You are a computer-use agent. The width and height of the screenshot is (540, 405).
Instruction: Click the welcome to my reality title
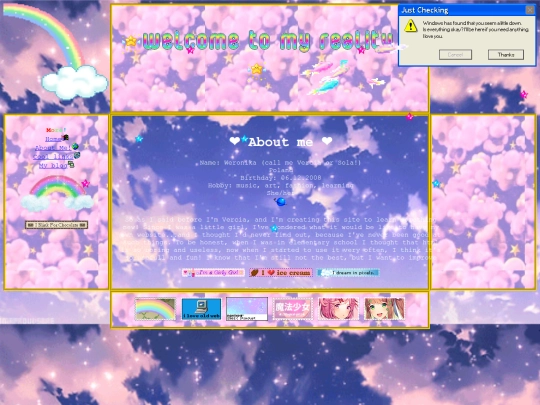click(268, 41)
